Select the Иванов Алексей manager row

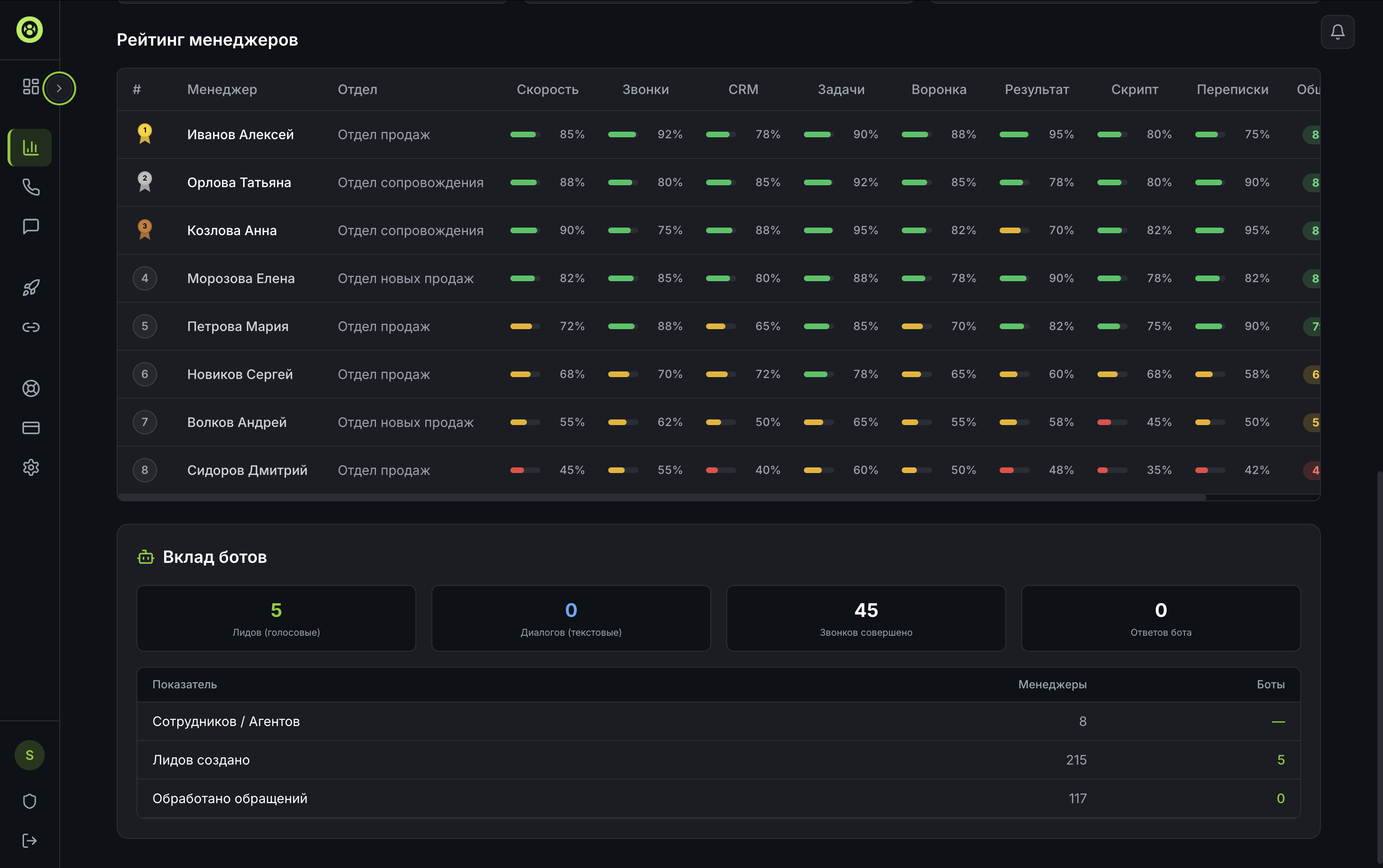pyautogui.click(x=240, y=134)
